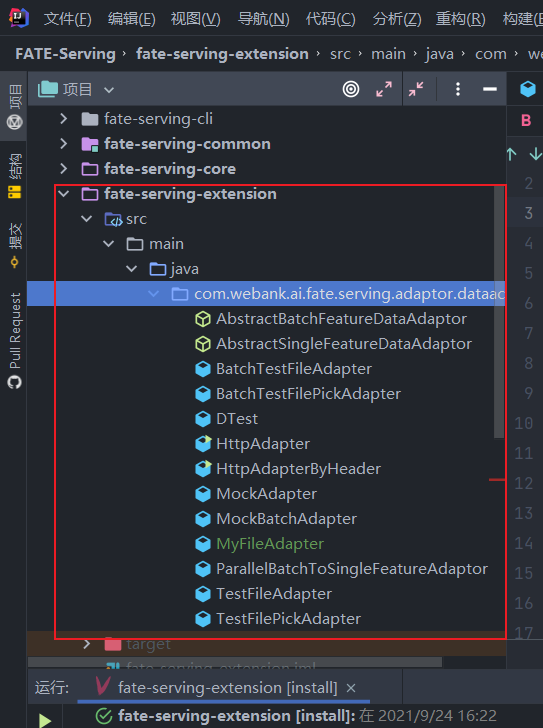Click java in the breadcrumb path

pyautogui.click(x=440, y=55)
